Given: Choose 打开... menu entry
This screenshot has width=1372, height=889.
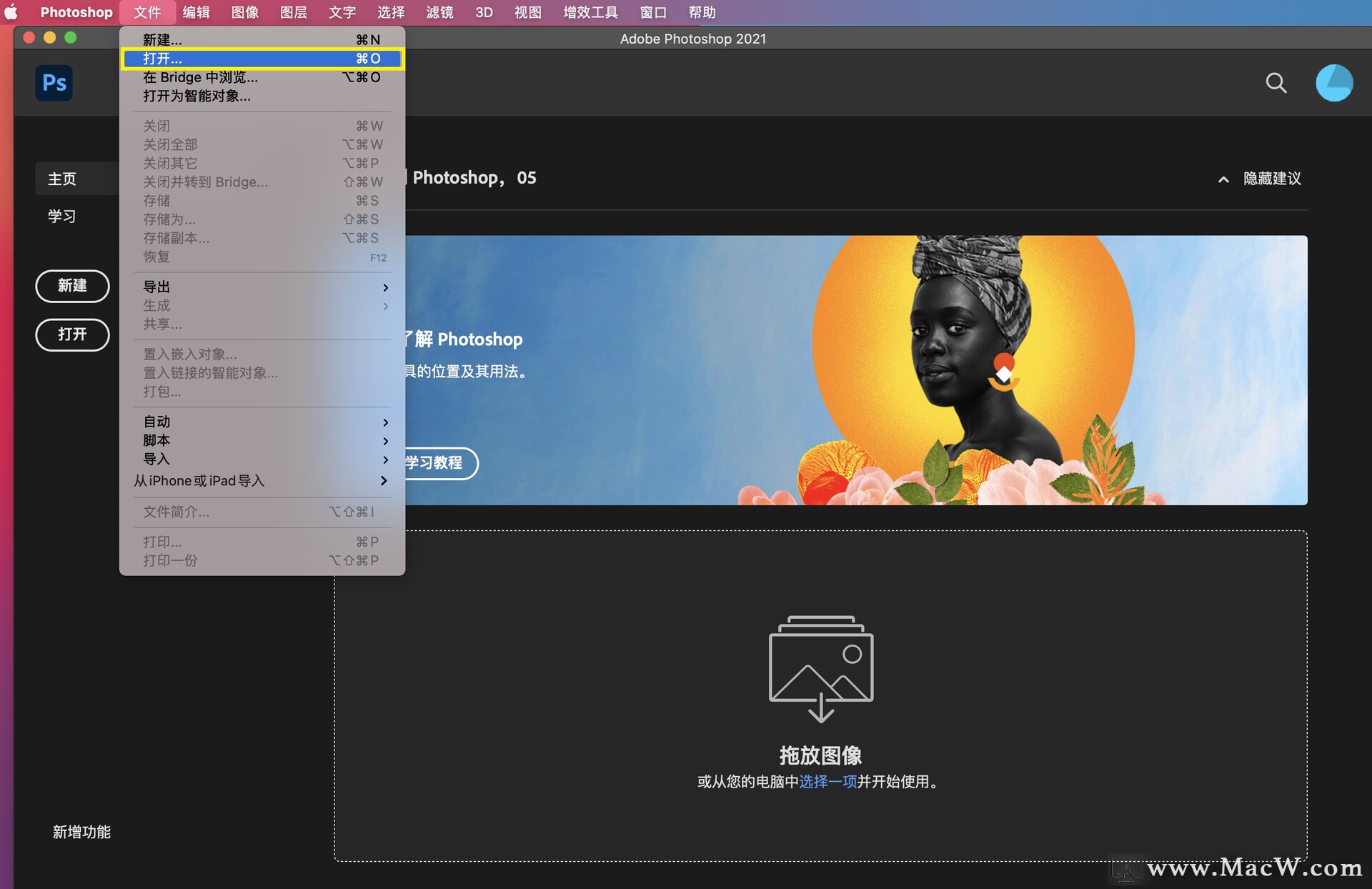Looking at the screenshot, I should [x=262, y=59].
